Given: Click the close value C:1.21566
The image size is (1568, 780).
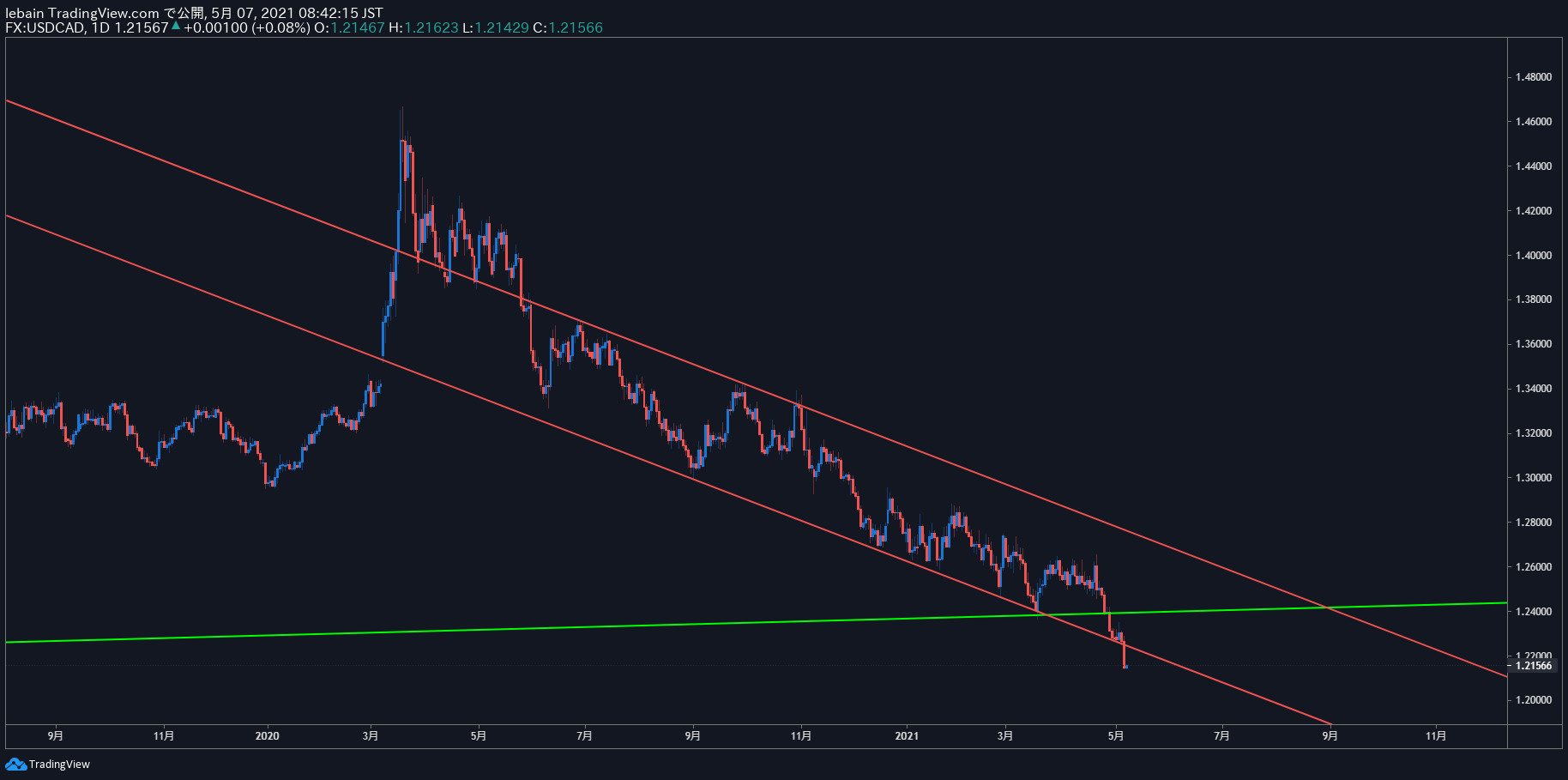Looking at the screenshot, I should pos(568,27).
